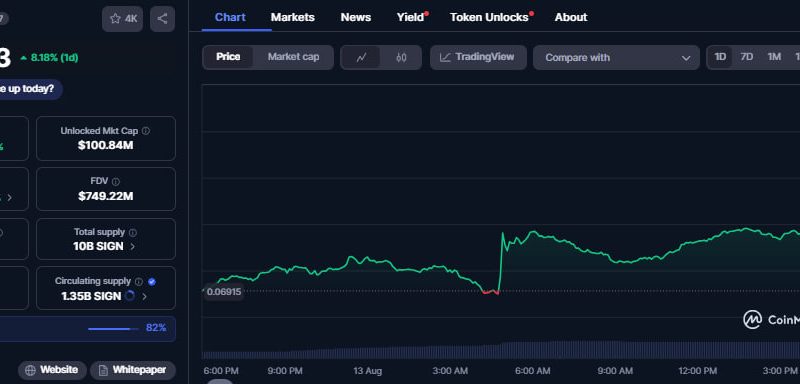
Task: Click the 10B SIGN total supply value
Action: [x=98, y=247]
